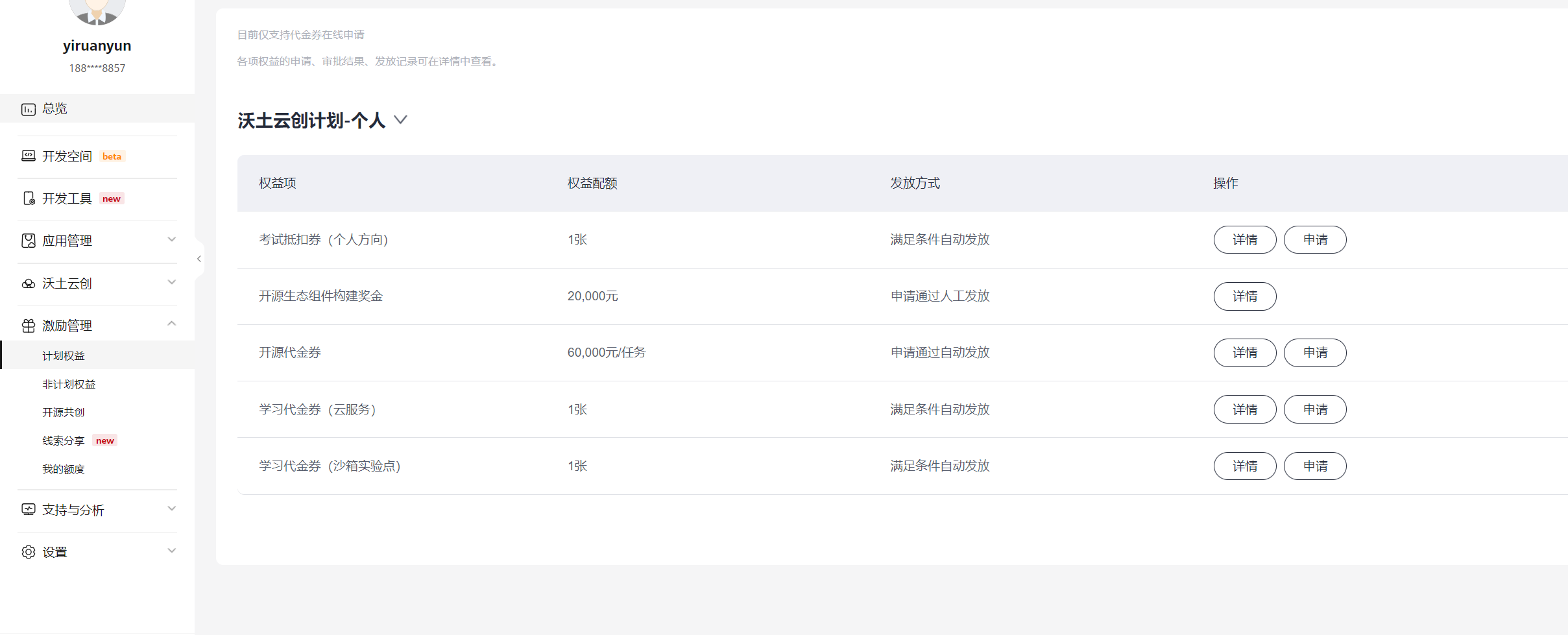Click the 发放方式 column header
This screenshot has height=635, width=1568.
915,183
